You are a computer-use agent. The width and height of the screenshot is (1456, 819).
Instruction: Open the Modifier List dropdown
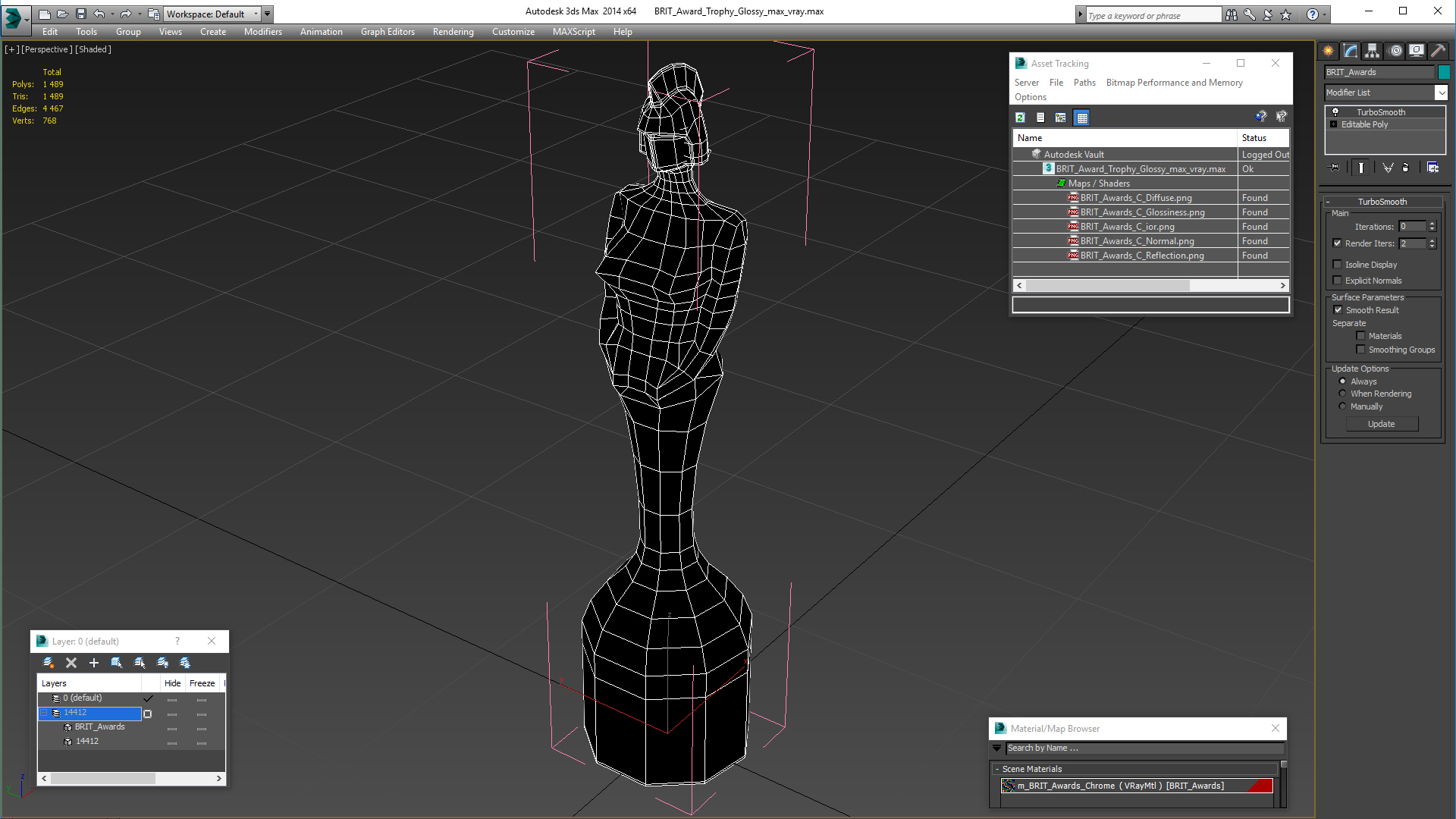[1441, 93]
